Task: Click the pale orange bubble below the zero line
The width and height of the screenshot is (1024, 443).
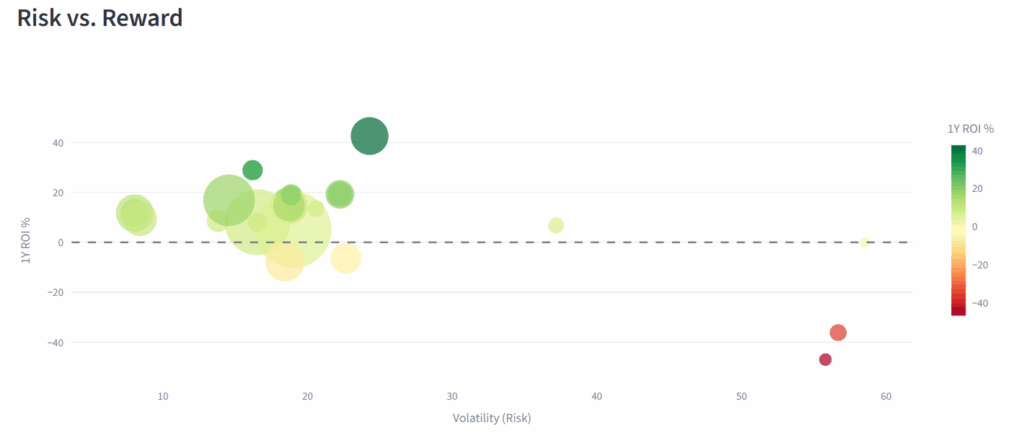Action: tap(284, 264)
